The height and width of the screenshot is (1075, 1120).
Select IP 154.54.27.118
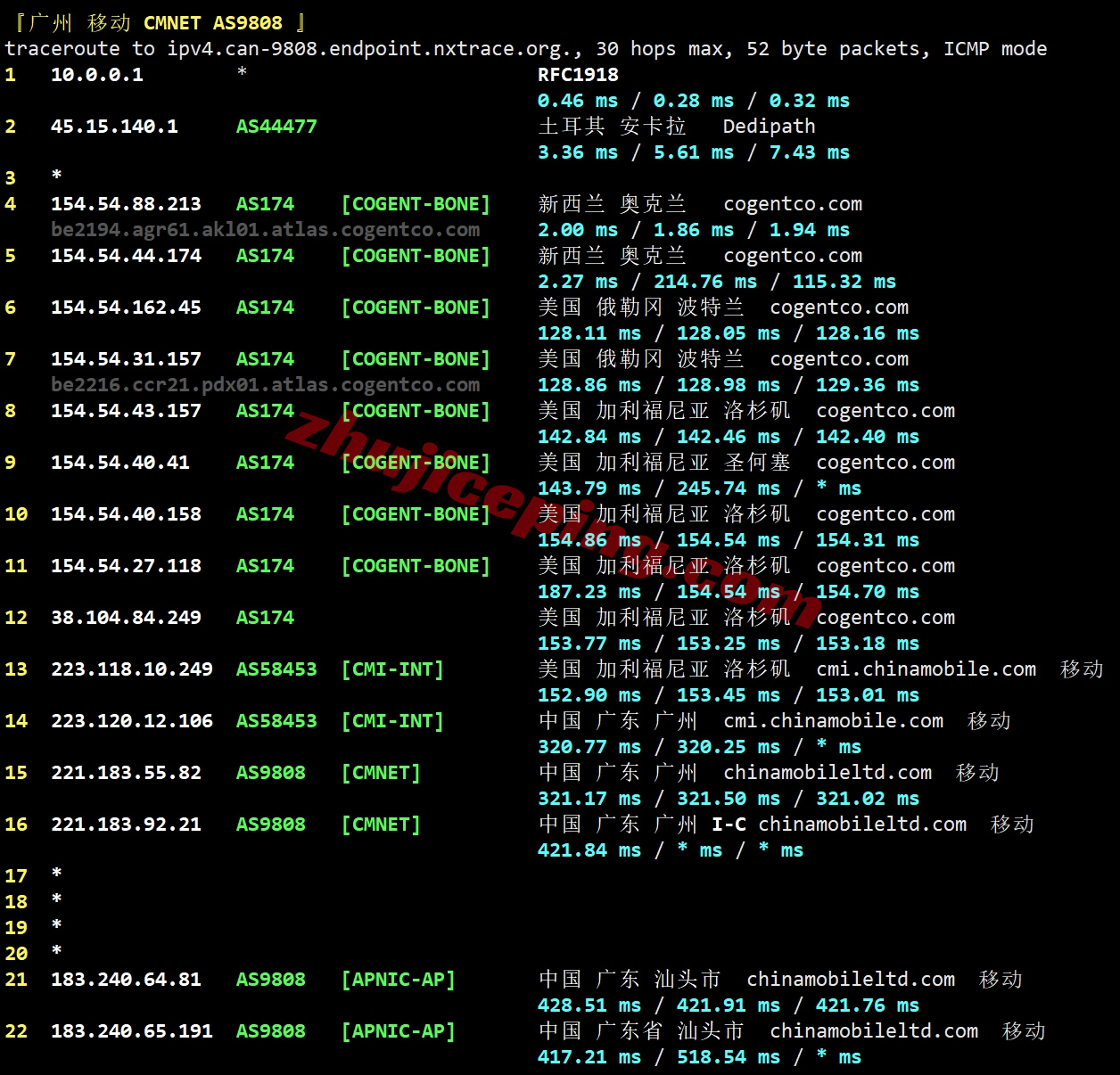pos(126,566)
